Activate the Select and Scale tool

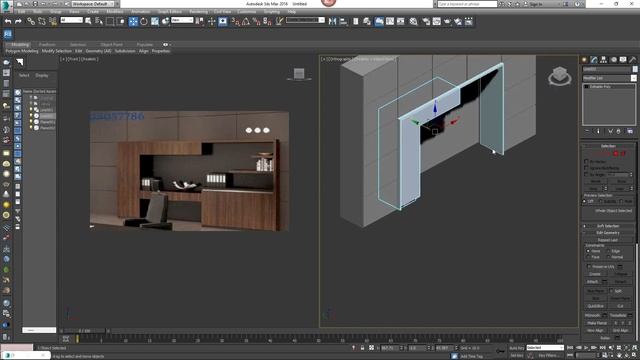(x=155, y=21)
